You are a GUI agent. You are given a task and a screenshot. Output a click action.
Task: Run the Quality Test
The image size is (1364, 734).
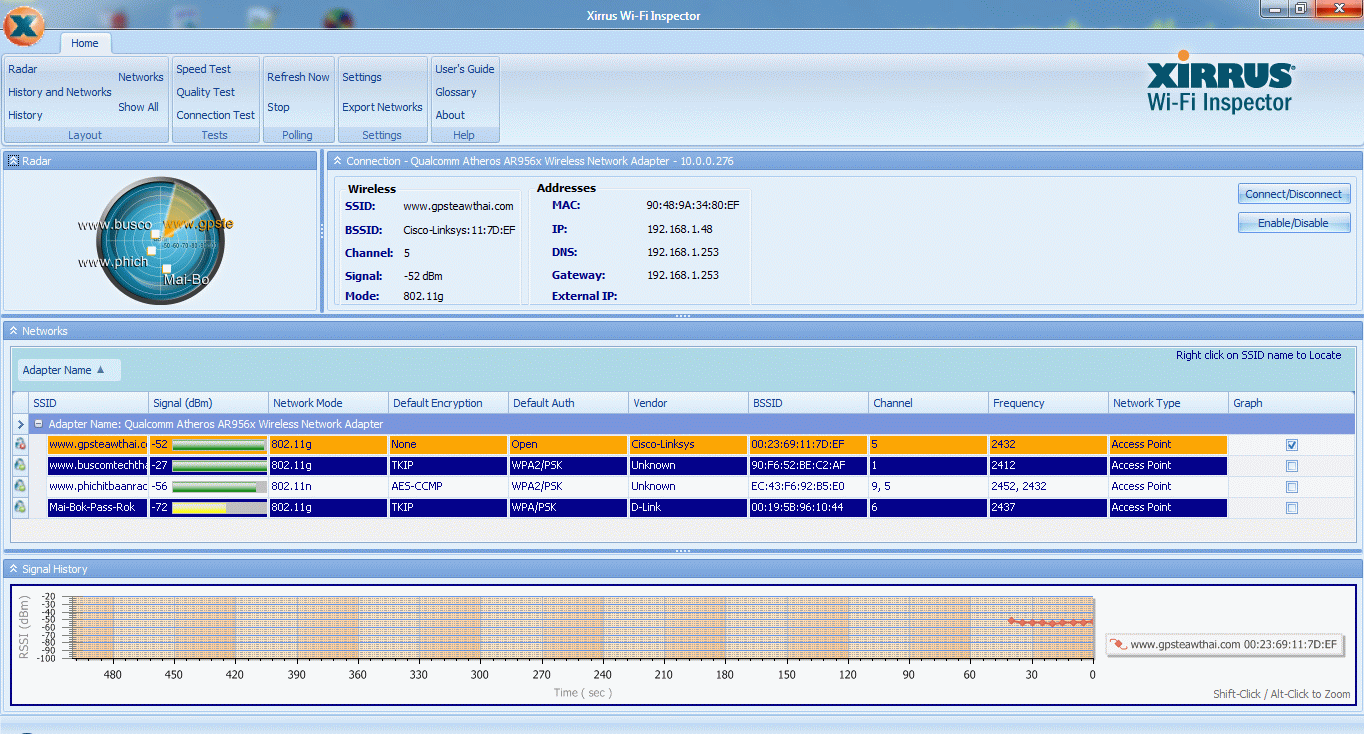click(x=206, y=92)
